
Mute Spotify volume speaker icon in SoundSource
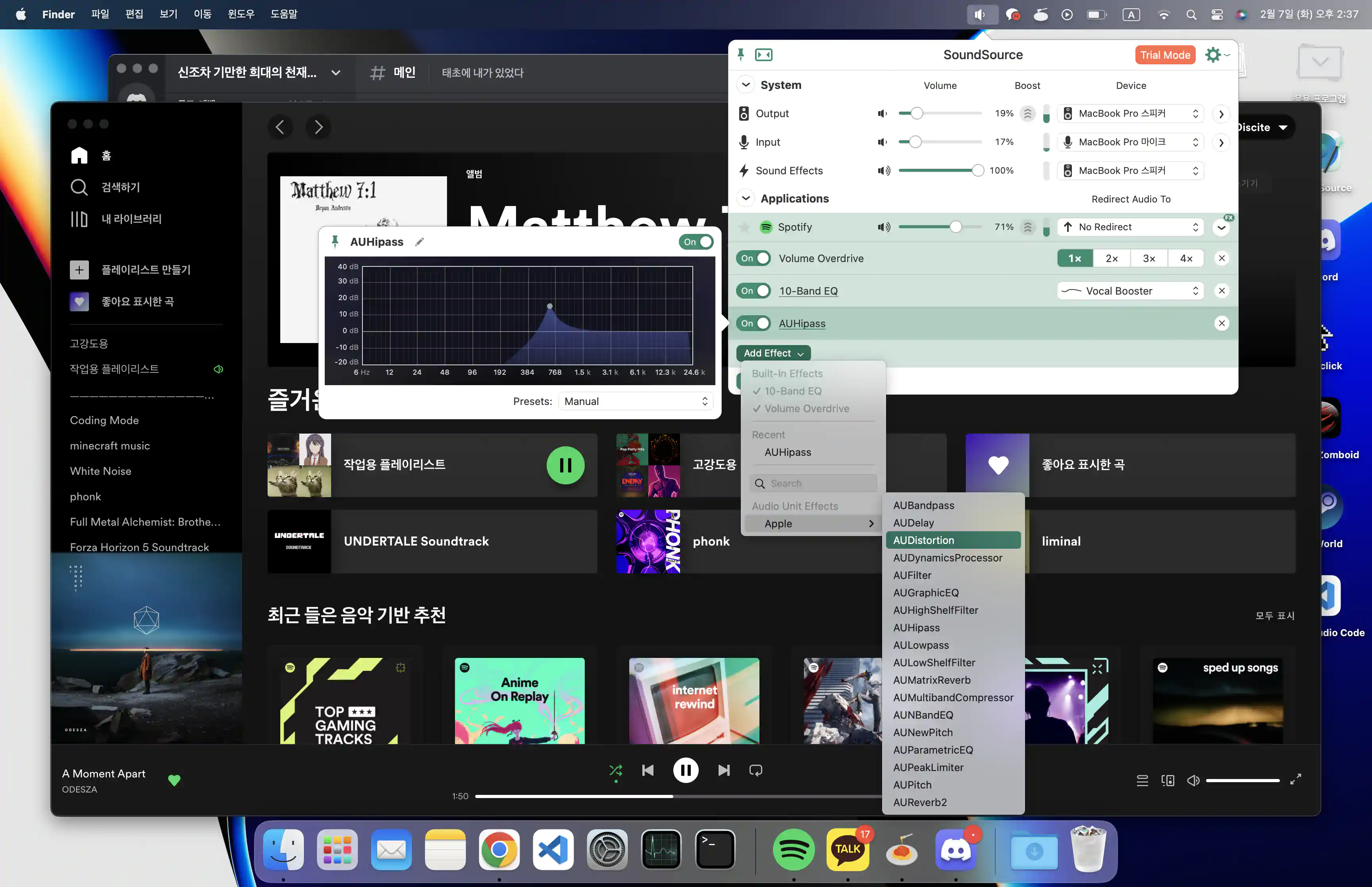(883, 227)
